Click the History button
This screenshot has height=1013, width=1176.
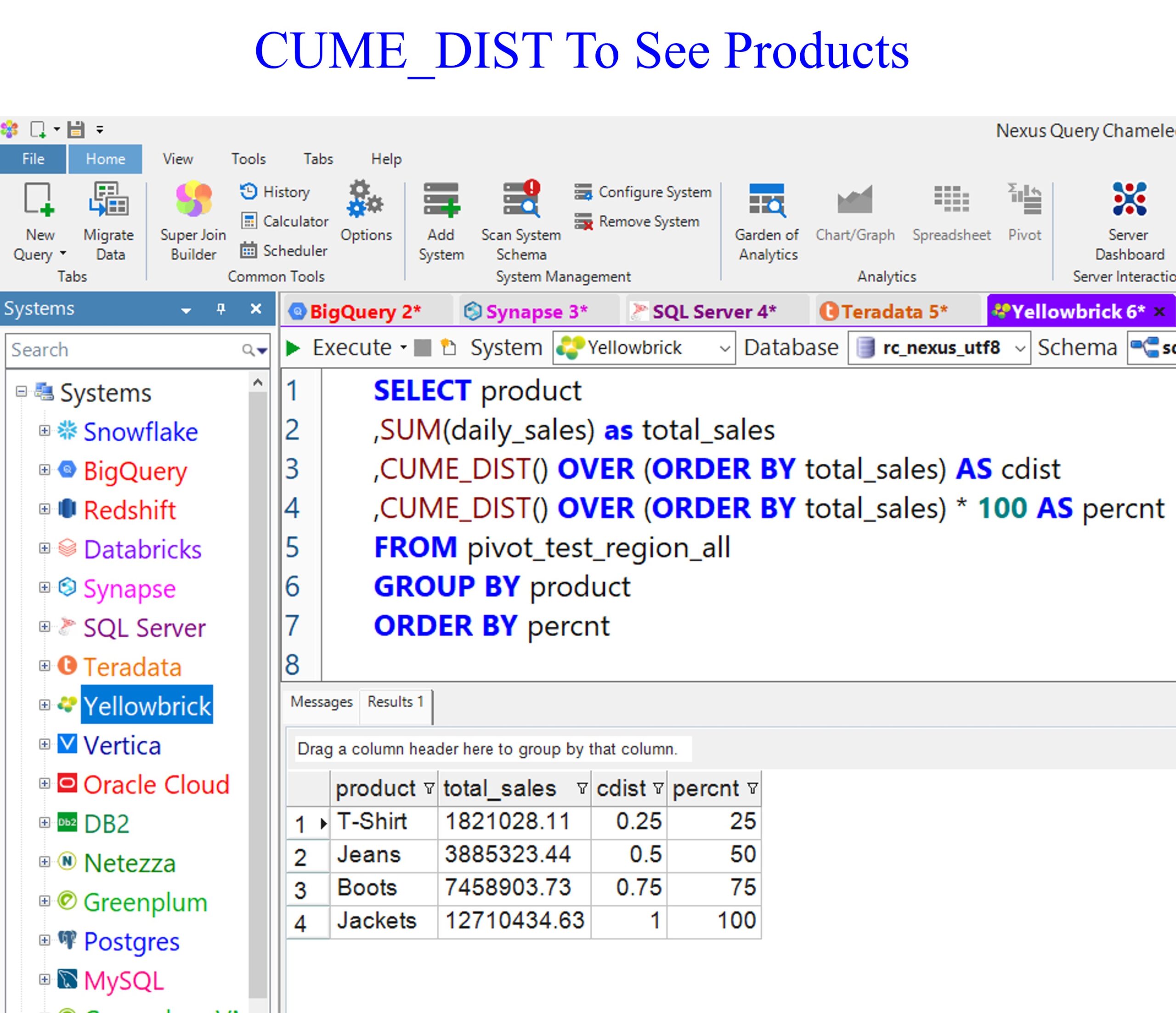[x=275, y=192]
